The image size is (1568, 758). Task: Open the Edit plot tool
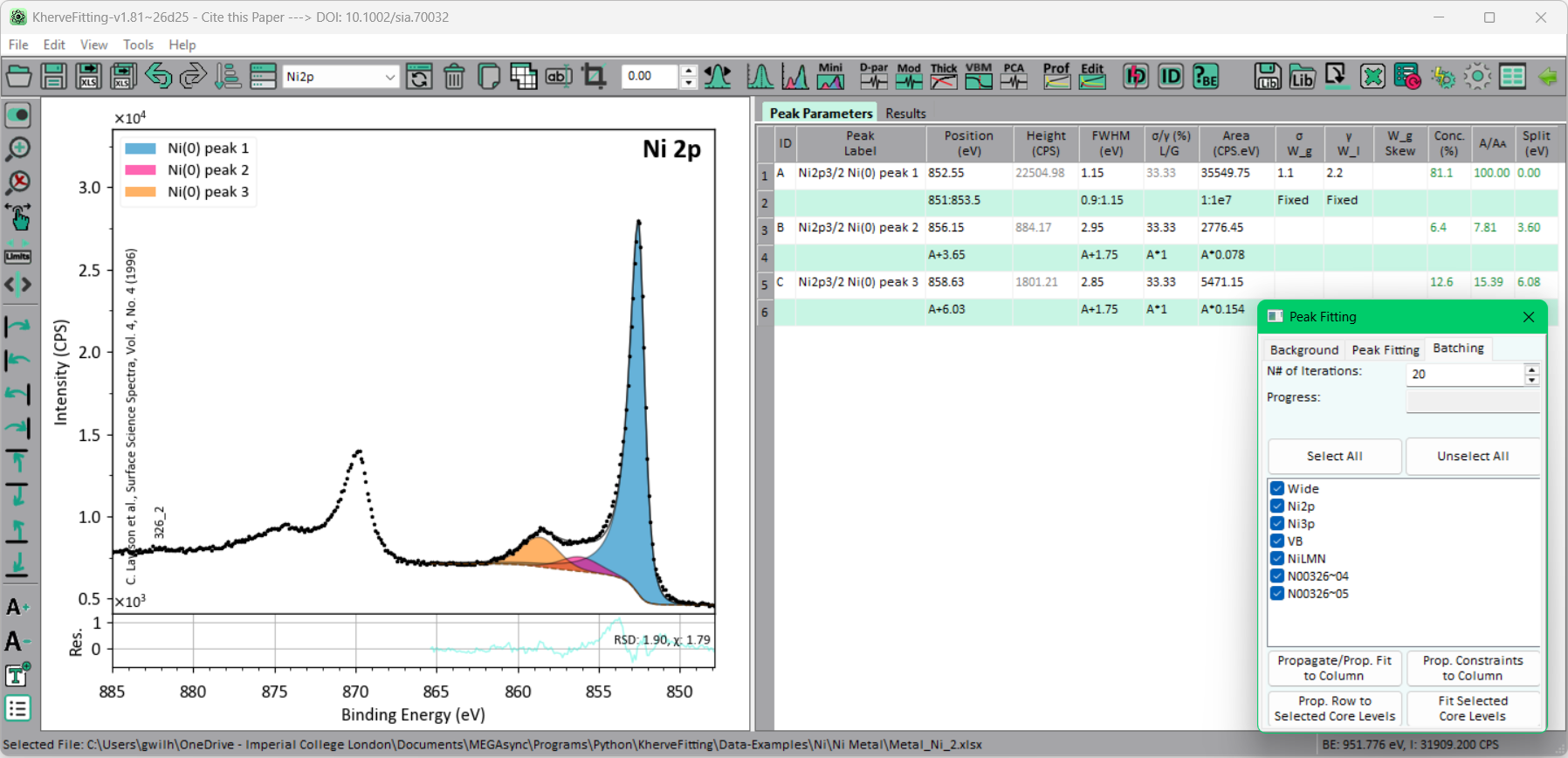1092,77
